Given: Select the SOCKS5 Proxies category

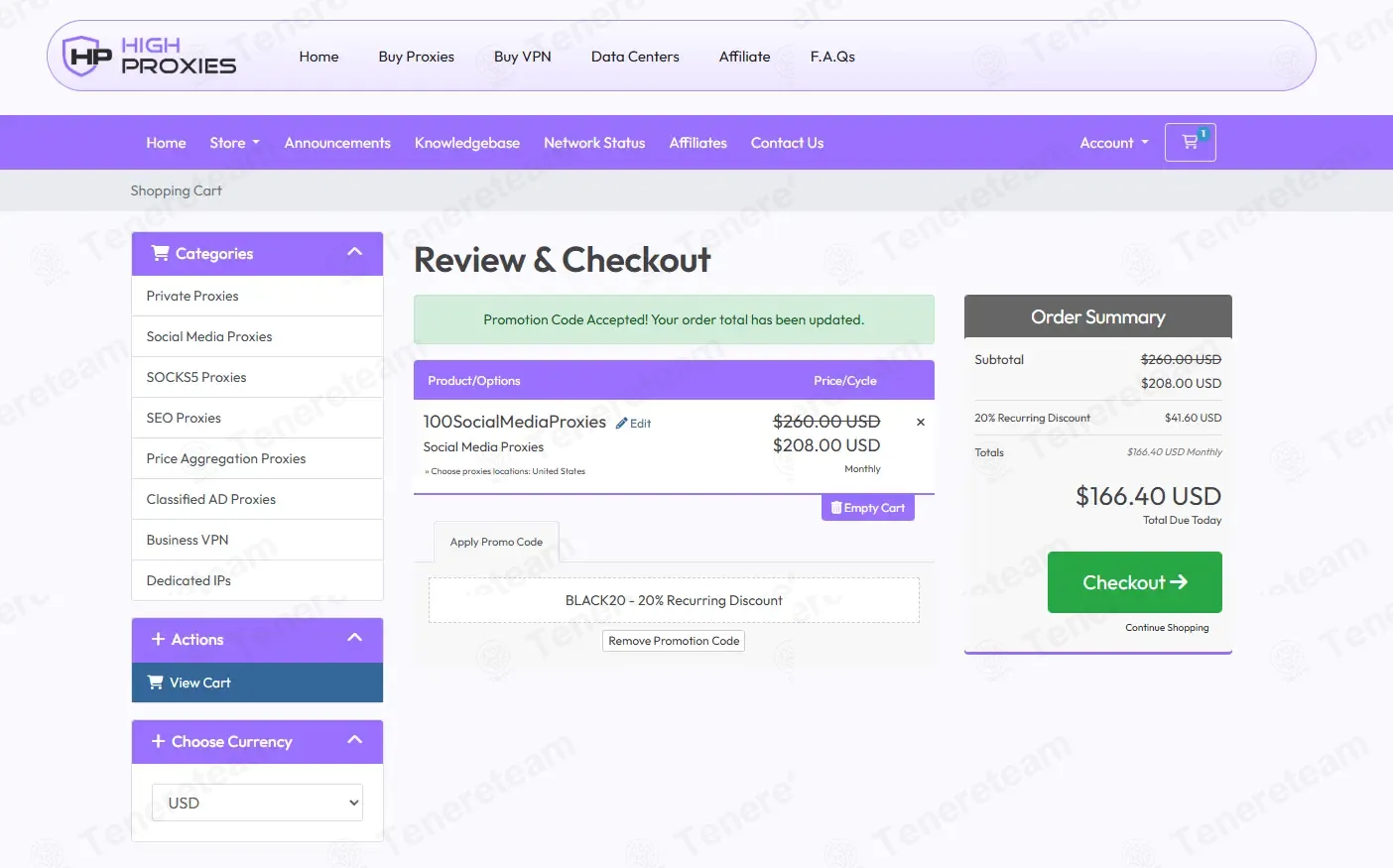Looking at the screenshot, I should [x=257, y=377].
